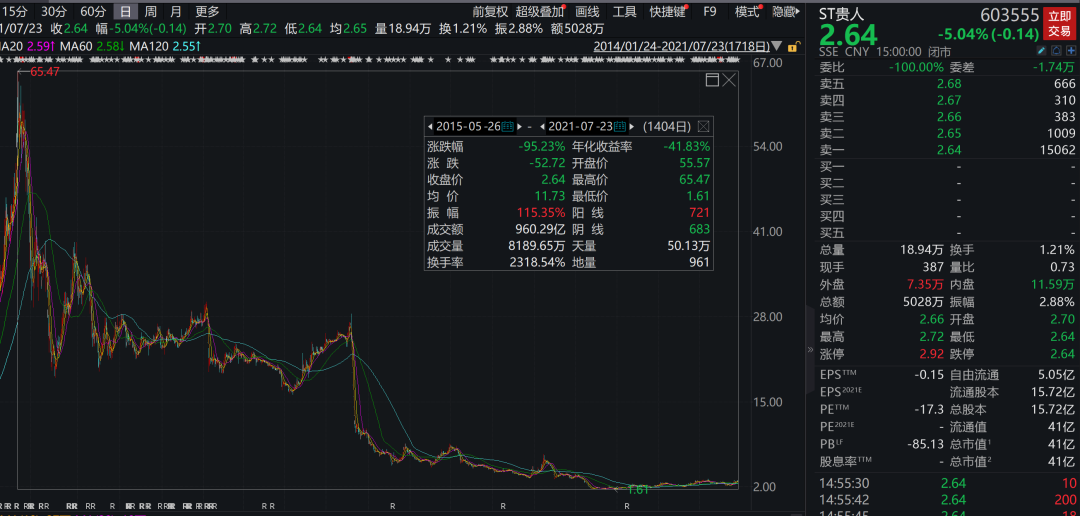1080x516 pixels.
Task: Click the pencil note icon under stock code
Action: coord(1041,51)
